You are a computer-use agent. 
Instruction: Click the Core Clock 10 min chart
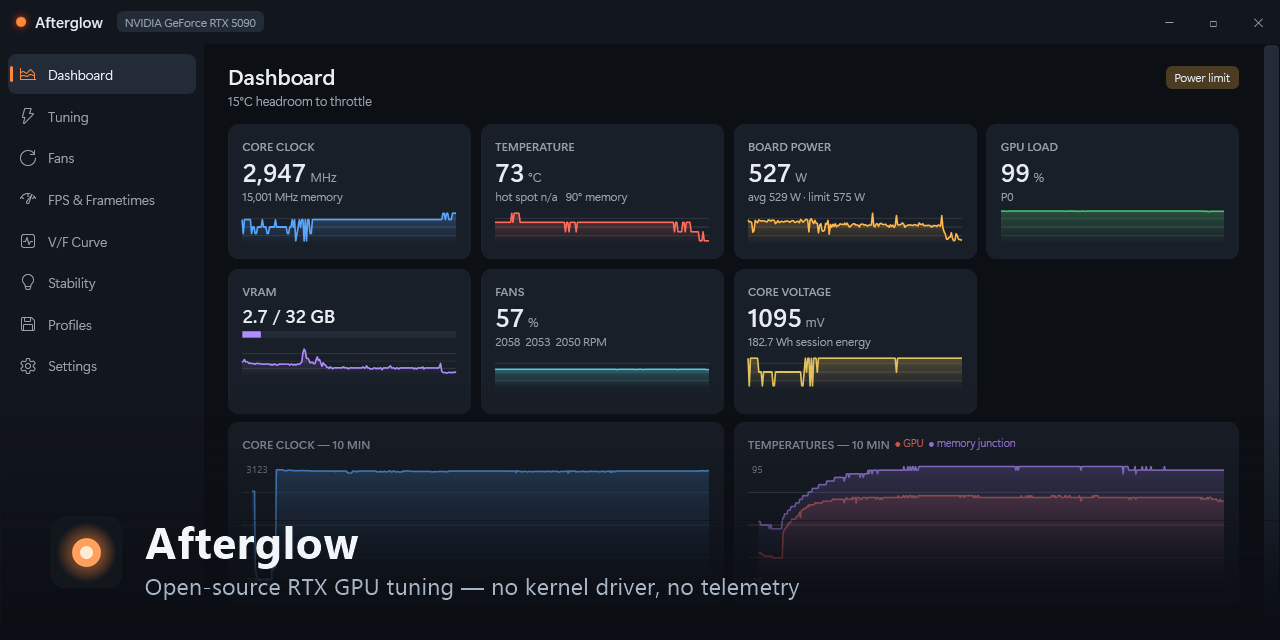pyautogui.click(x=476, y=520)
